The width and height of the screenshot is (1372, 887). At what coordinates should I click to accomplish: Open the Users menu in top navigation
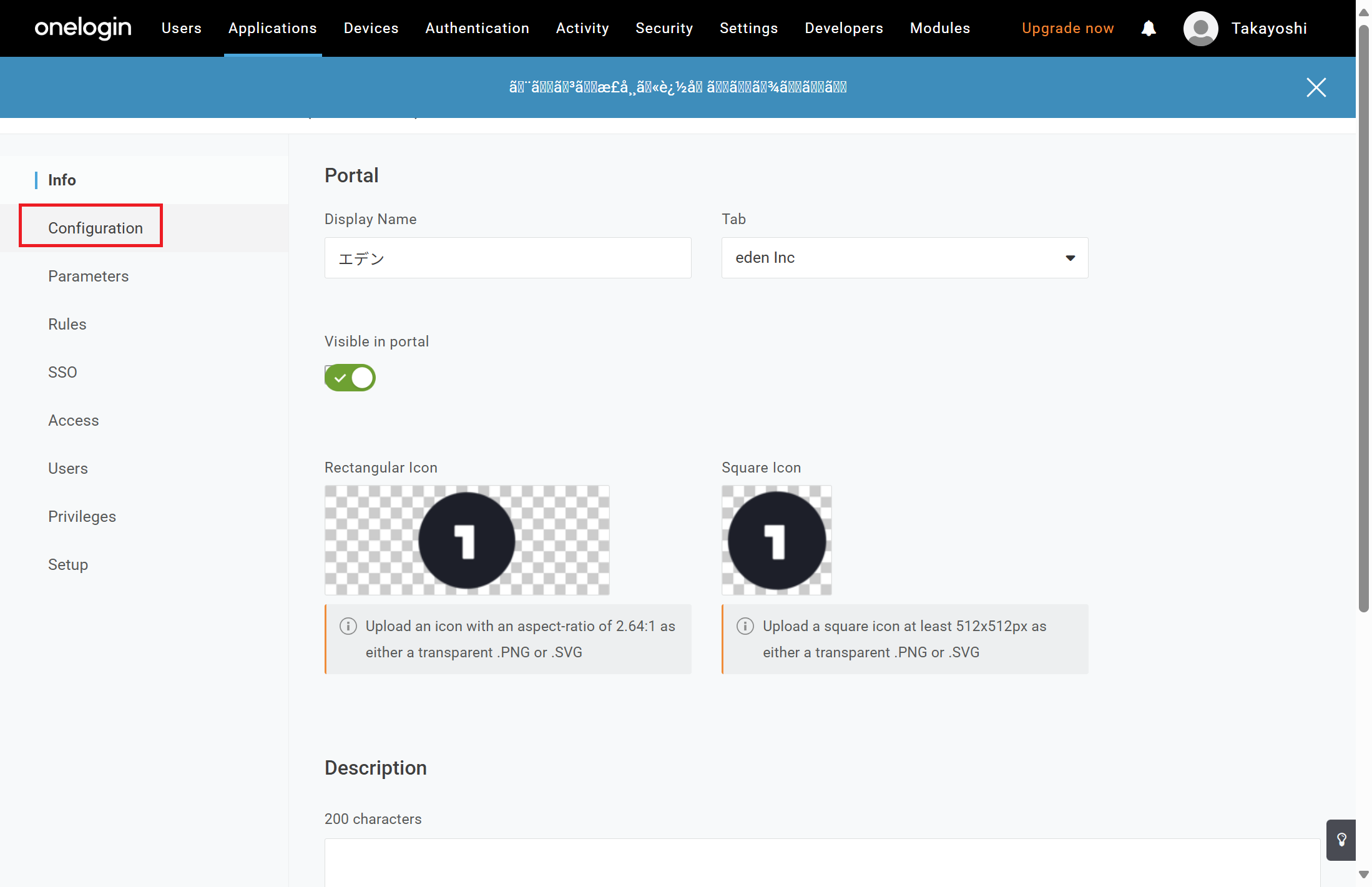(181, 28)
